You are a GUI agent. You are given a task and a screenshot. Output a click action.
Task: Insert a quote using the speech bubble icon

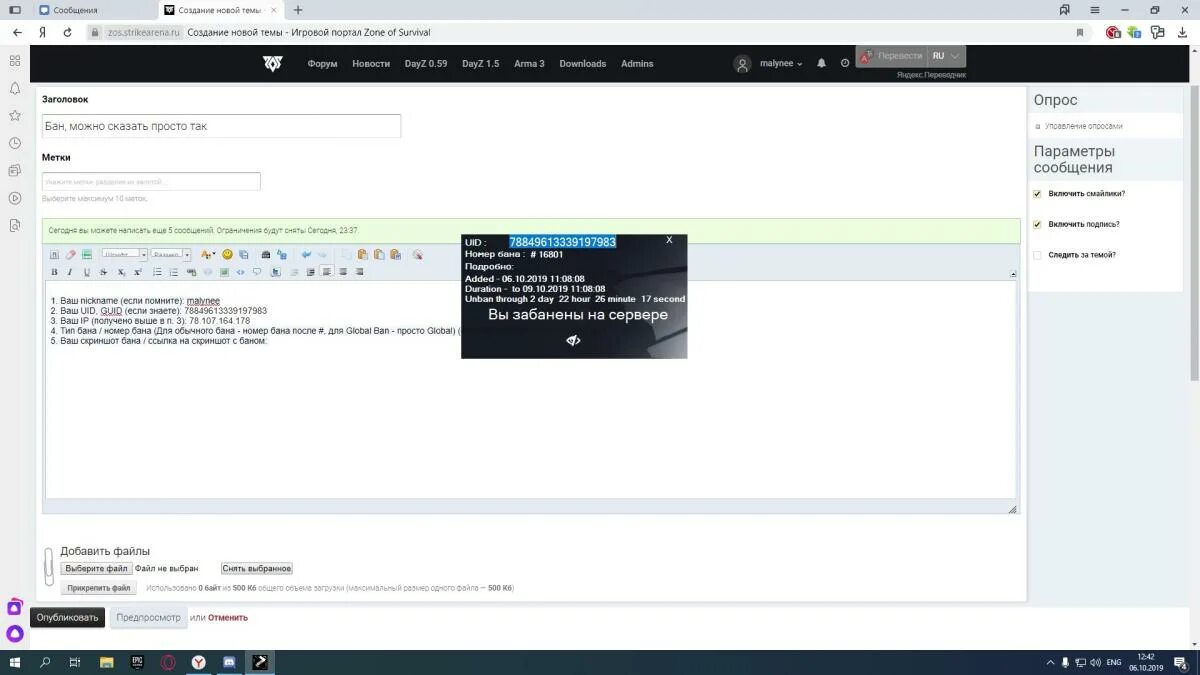point(257,272)
